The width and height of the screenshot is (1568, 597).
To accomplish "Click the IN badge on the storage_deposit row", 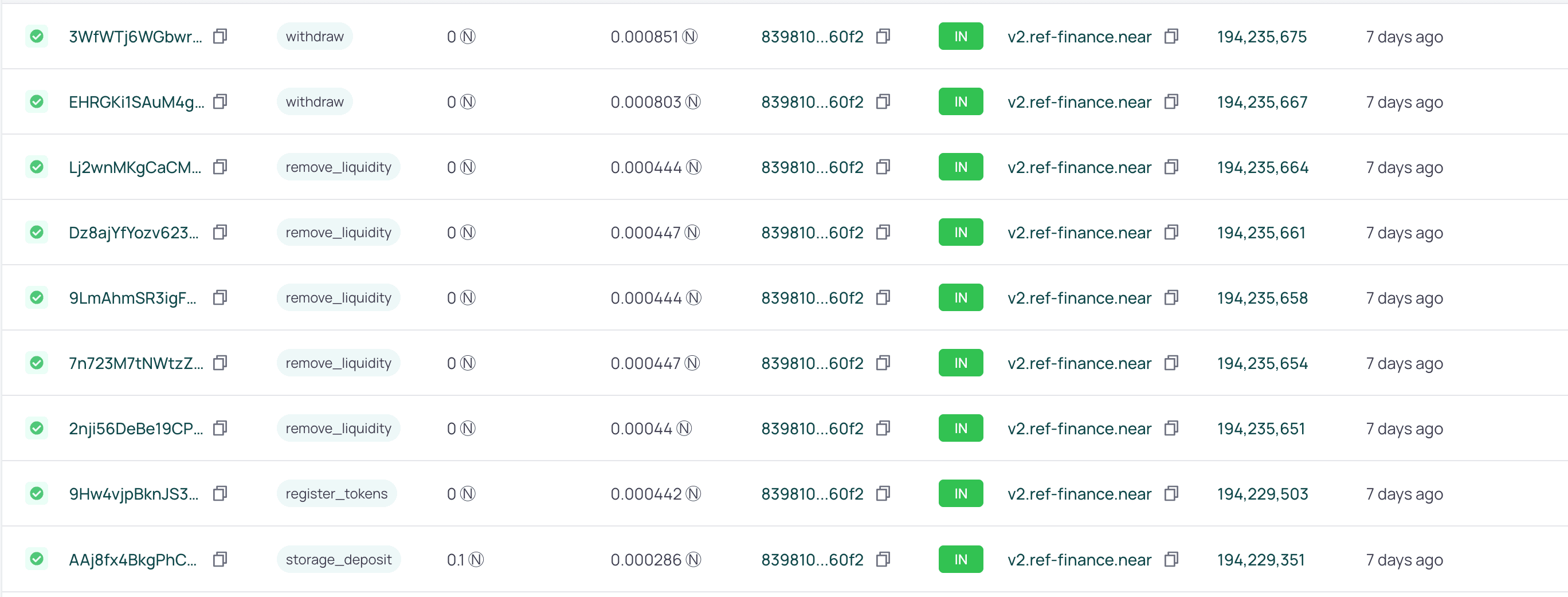I will (961, 559).
